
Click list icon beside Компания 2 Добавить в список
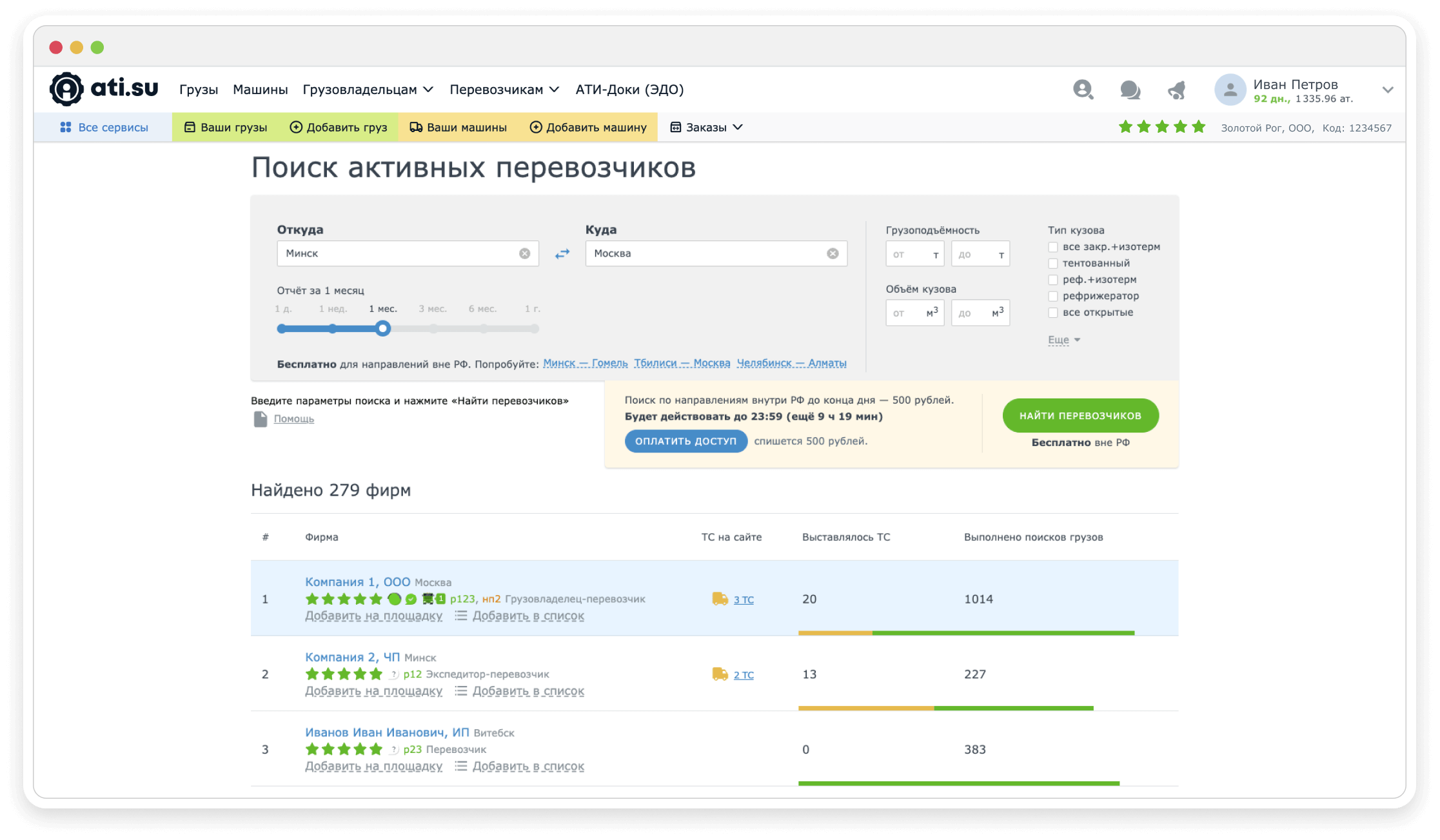(461, 691)
